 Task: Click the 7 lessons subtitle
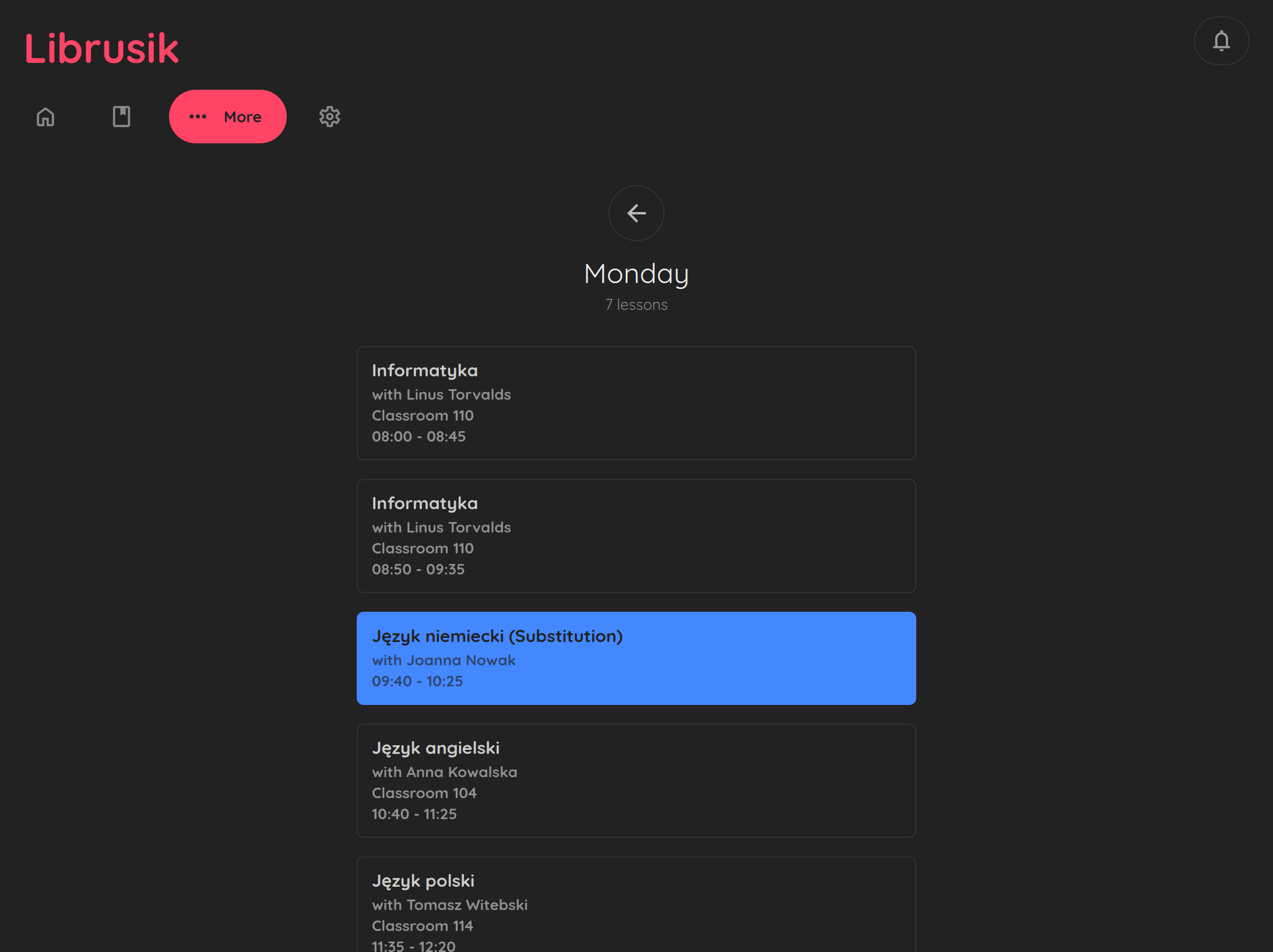pyautogui.click(x=636, y=305)
